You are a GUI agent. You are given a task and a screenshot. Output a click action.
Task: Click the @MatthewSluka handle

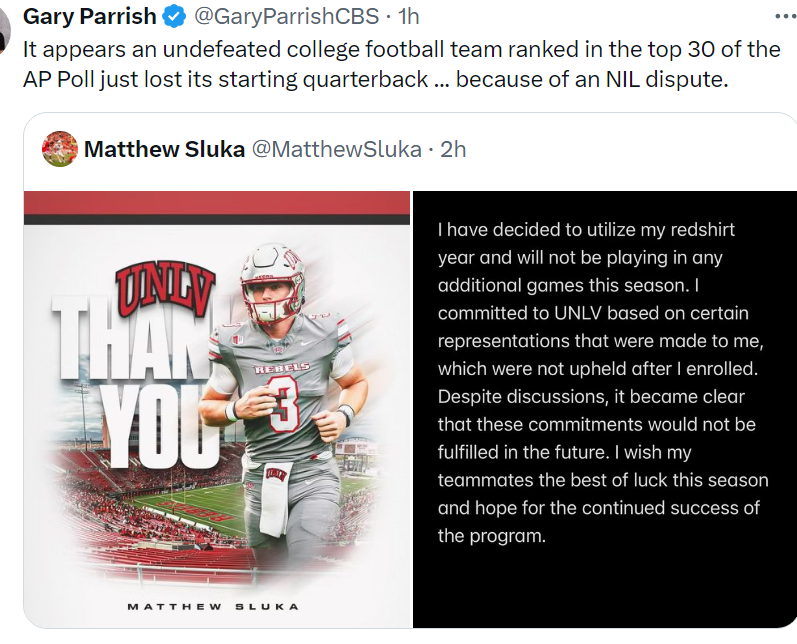pos(335,149)
